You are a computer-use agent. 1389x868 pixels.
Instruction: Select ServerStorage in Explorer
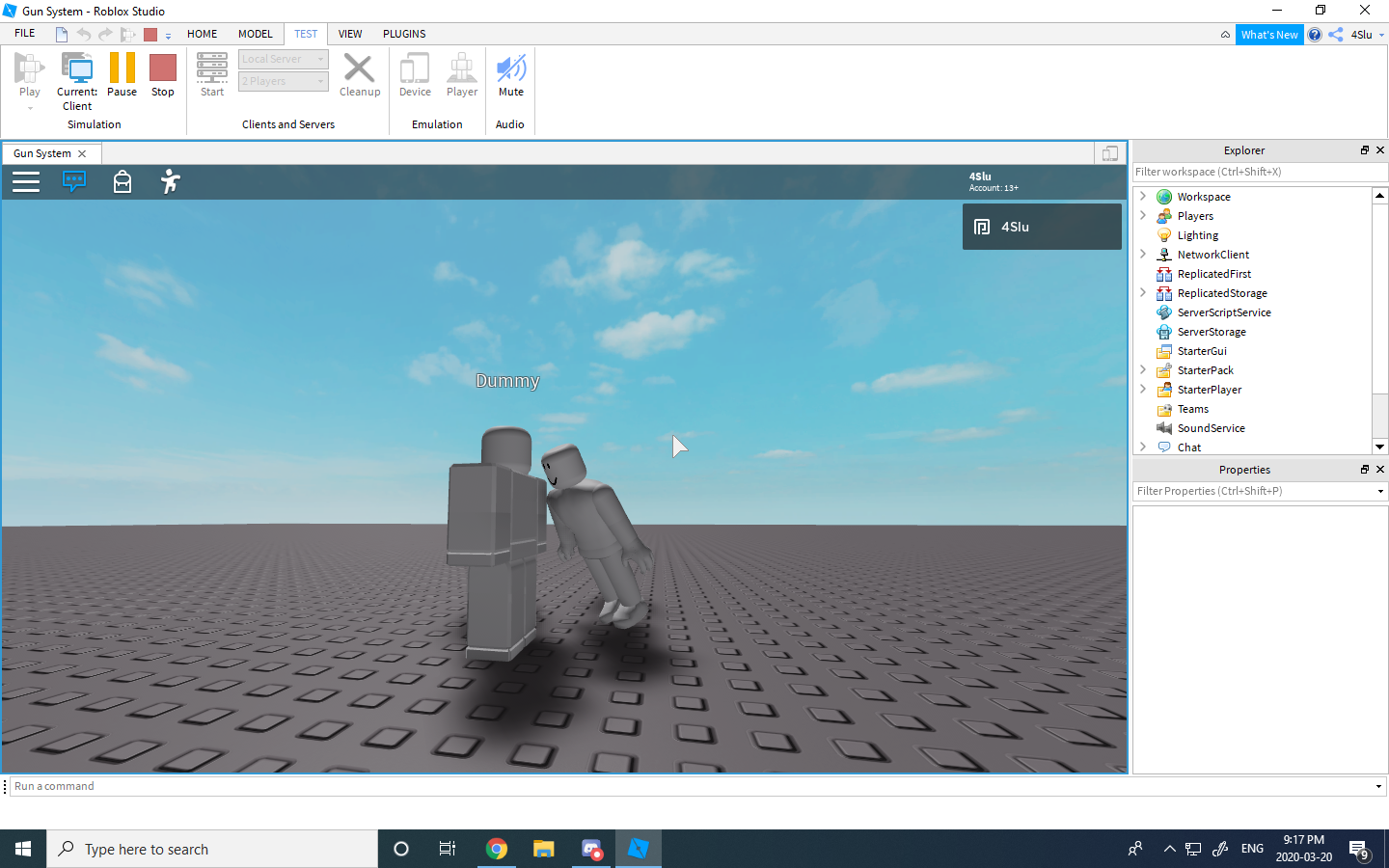click(1212, 332)
